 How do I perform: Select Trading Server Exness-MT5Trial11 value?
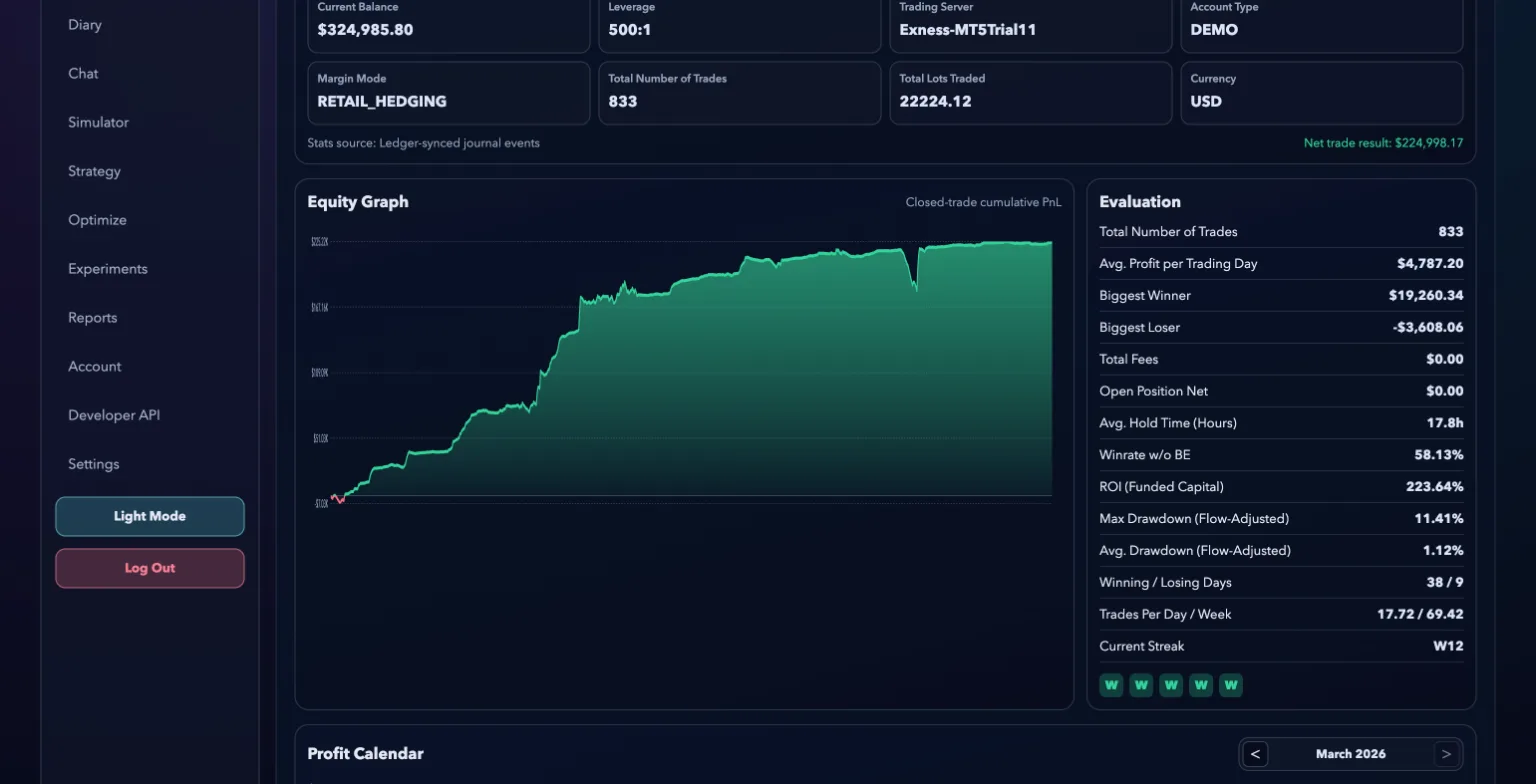[x=967, y=30]
